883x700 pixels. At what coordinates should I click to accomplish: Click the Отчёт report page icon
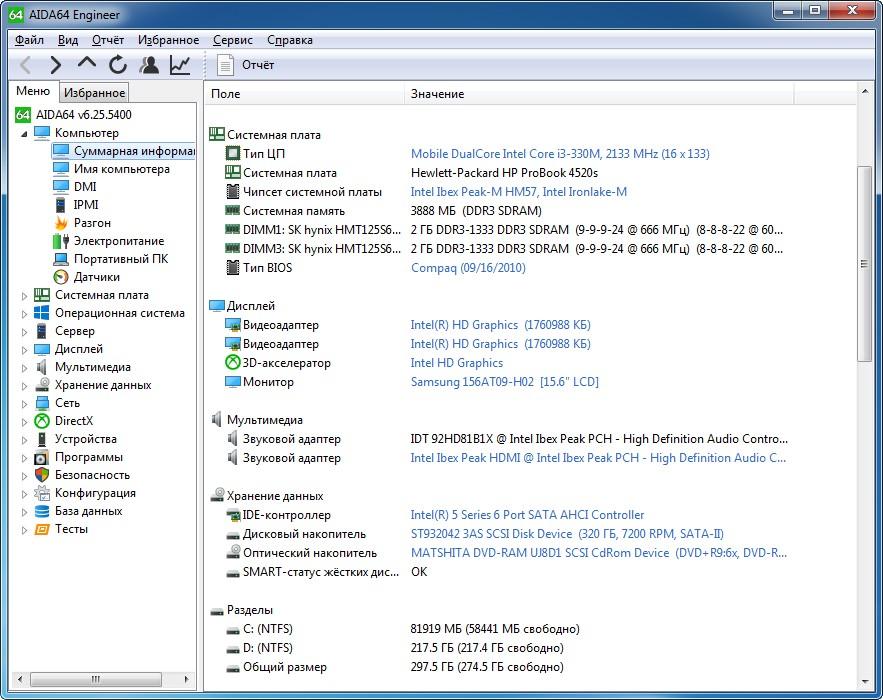coord(225,65)
